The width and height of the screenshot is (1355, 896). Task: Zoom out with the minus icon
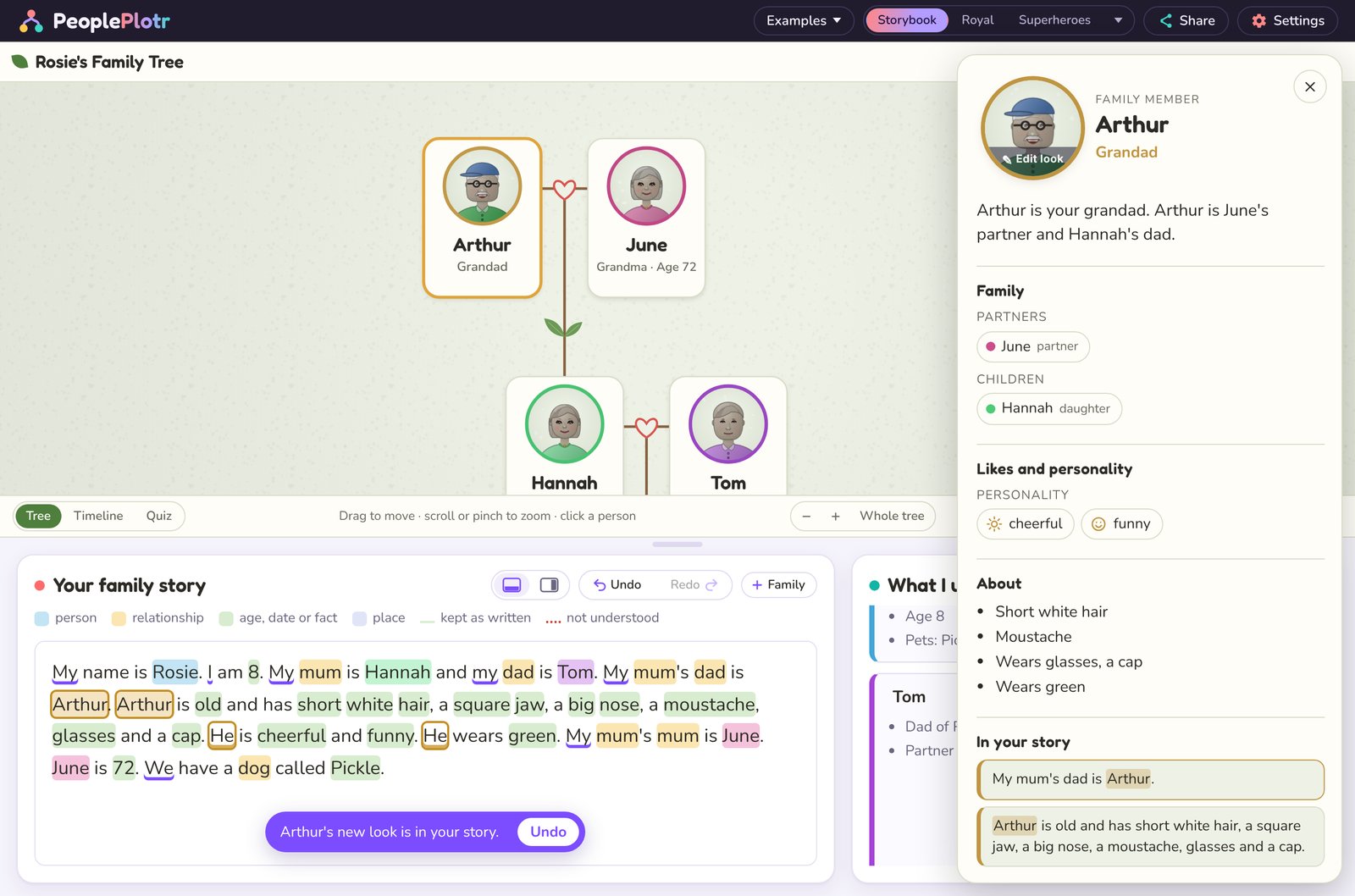tap(806, 516)
